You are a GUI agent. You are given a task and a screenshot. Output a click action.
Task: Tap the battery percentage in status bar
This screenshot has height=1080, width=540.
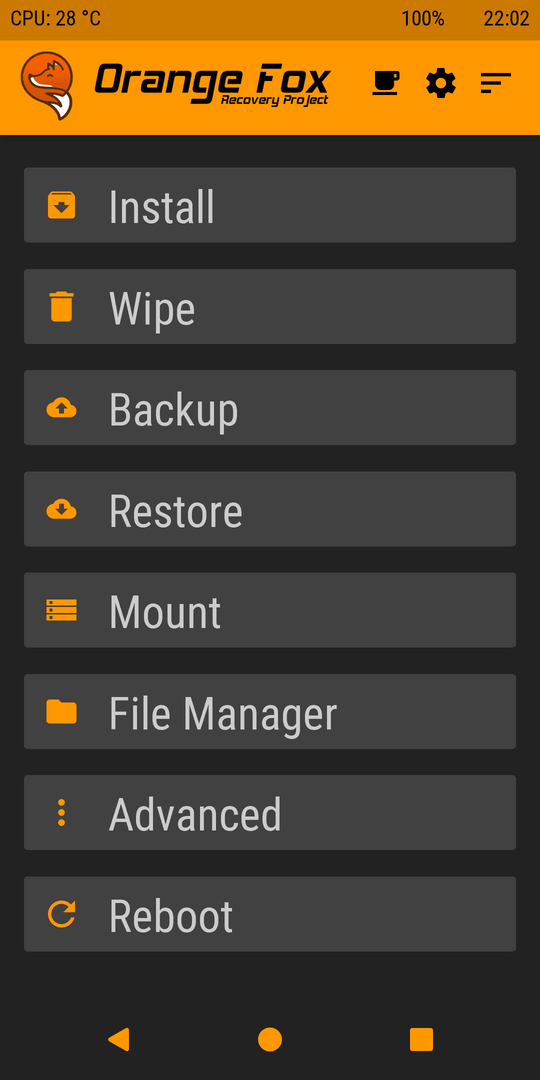(x=423, y=19)
